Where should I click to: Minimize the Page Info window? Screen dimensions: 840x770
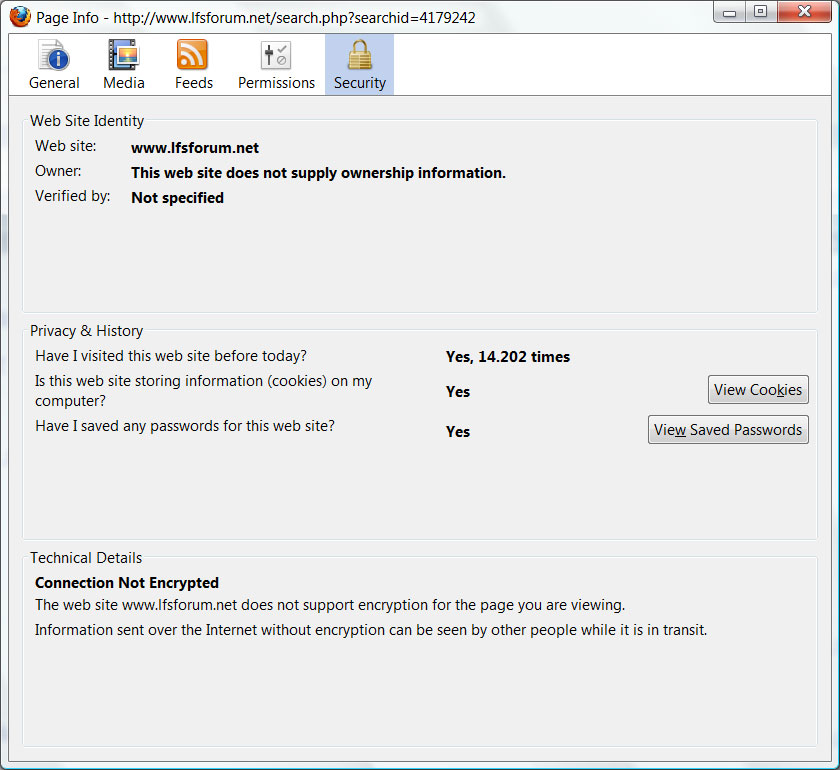click(x=729, y=12)
